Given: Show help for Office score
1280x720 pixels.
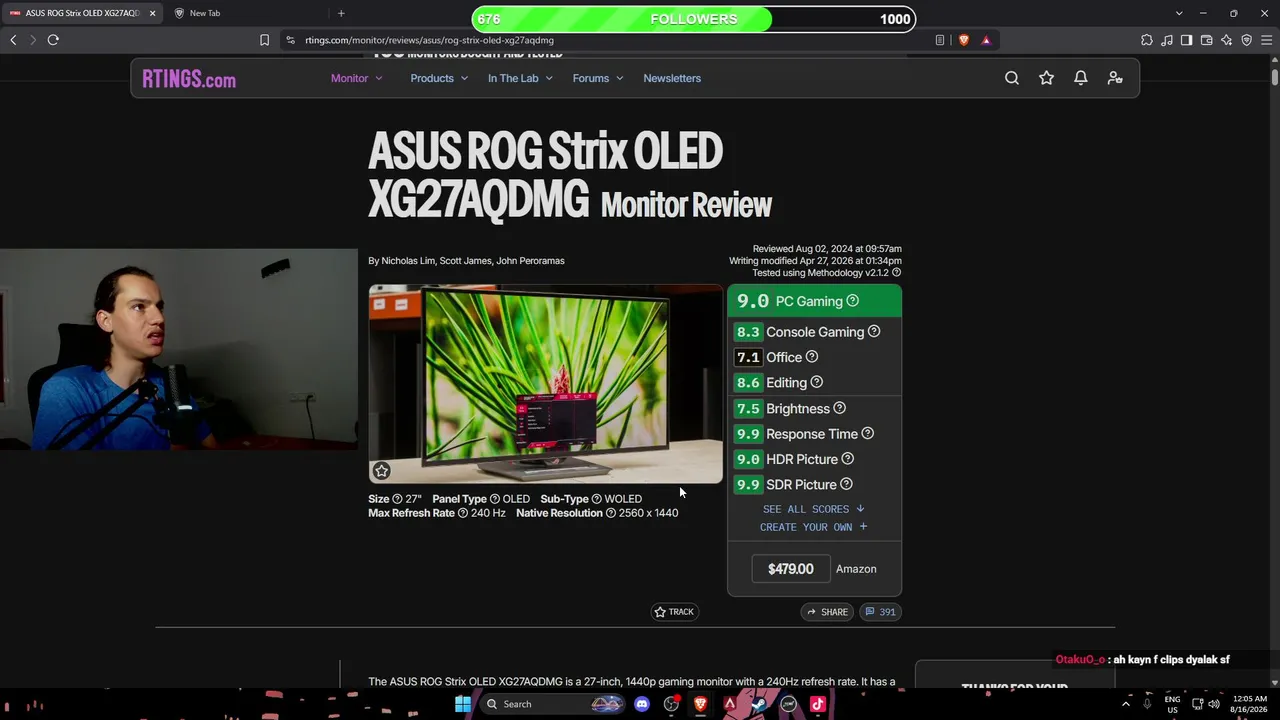Looking at the screenshot, I should pyautogui.click(x=812, y=357).
